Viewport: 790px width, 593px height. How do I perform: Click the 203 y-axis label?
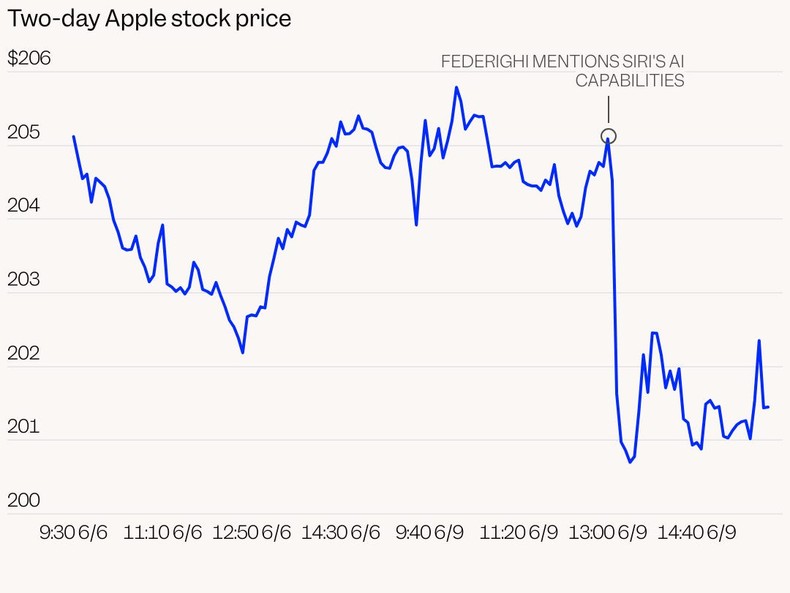(x=23, y=280)
